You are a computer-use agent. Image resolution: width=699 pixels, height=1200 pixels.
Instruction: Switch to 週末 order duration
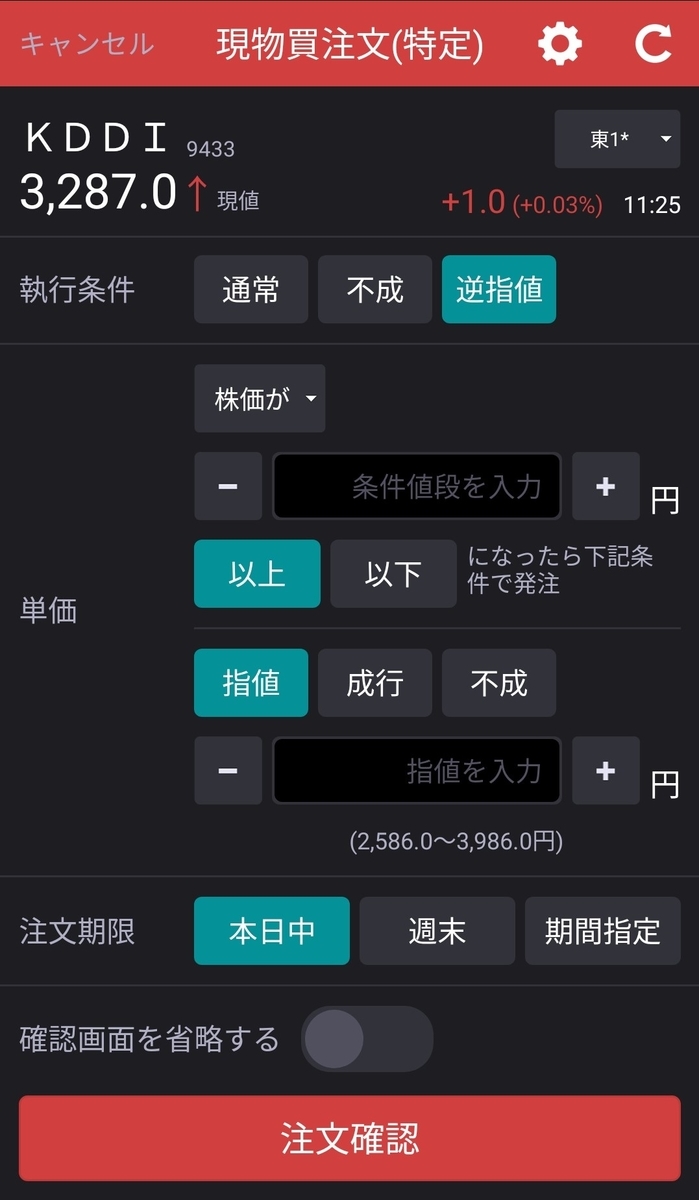[x=437, y=931]
